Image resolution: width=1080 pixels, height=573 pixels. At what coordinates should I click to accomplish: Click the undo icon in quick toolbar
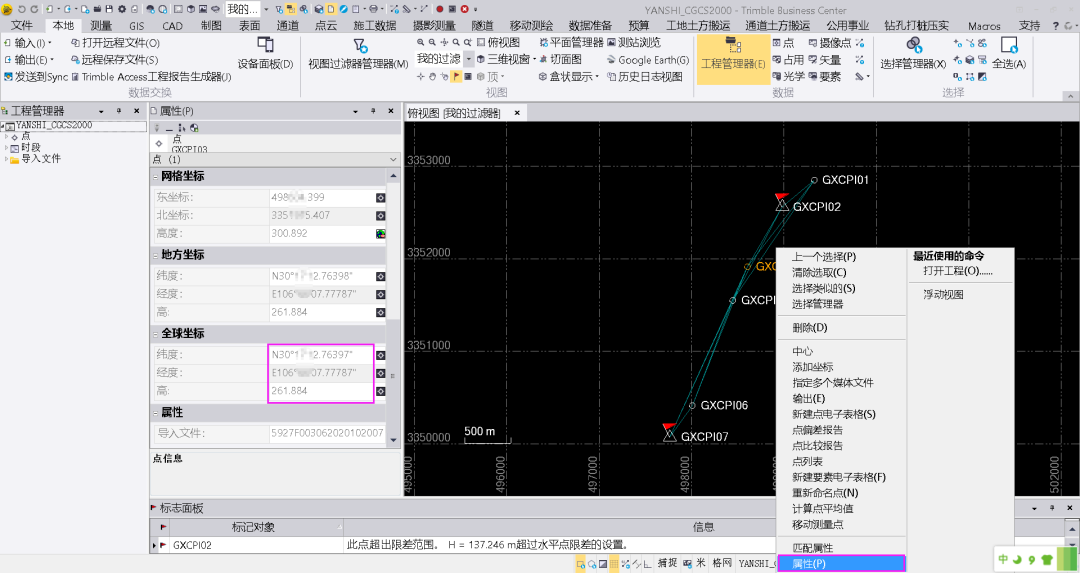[x=21, y=9]
